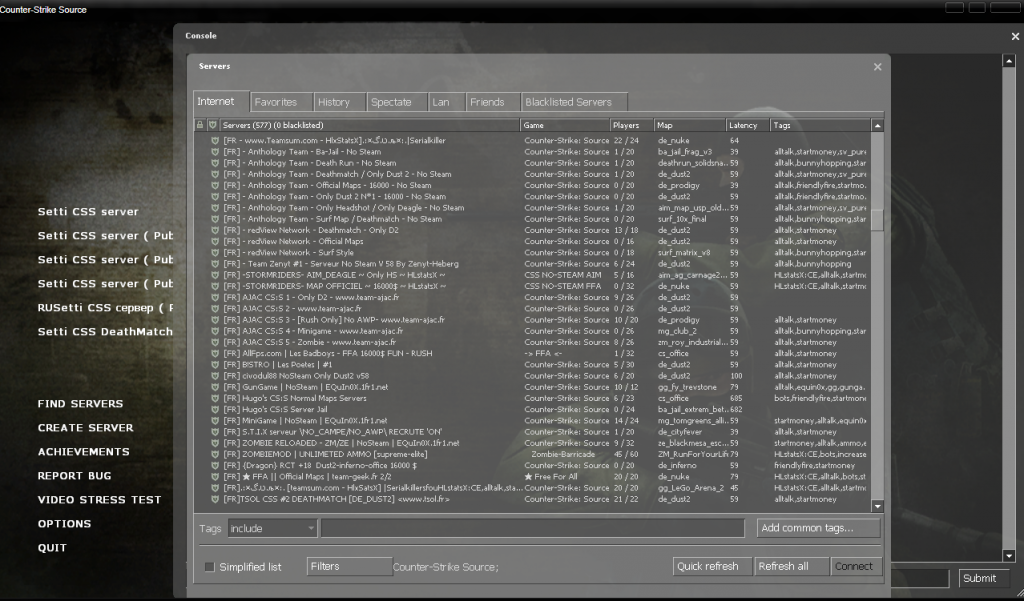
Task: Click the shield icon of the AJAC CS:S 1 row
Action: pyautogui.click(x=215, y=297)
